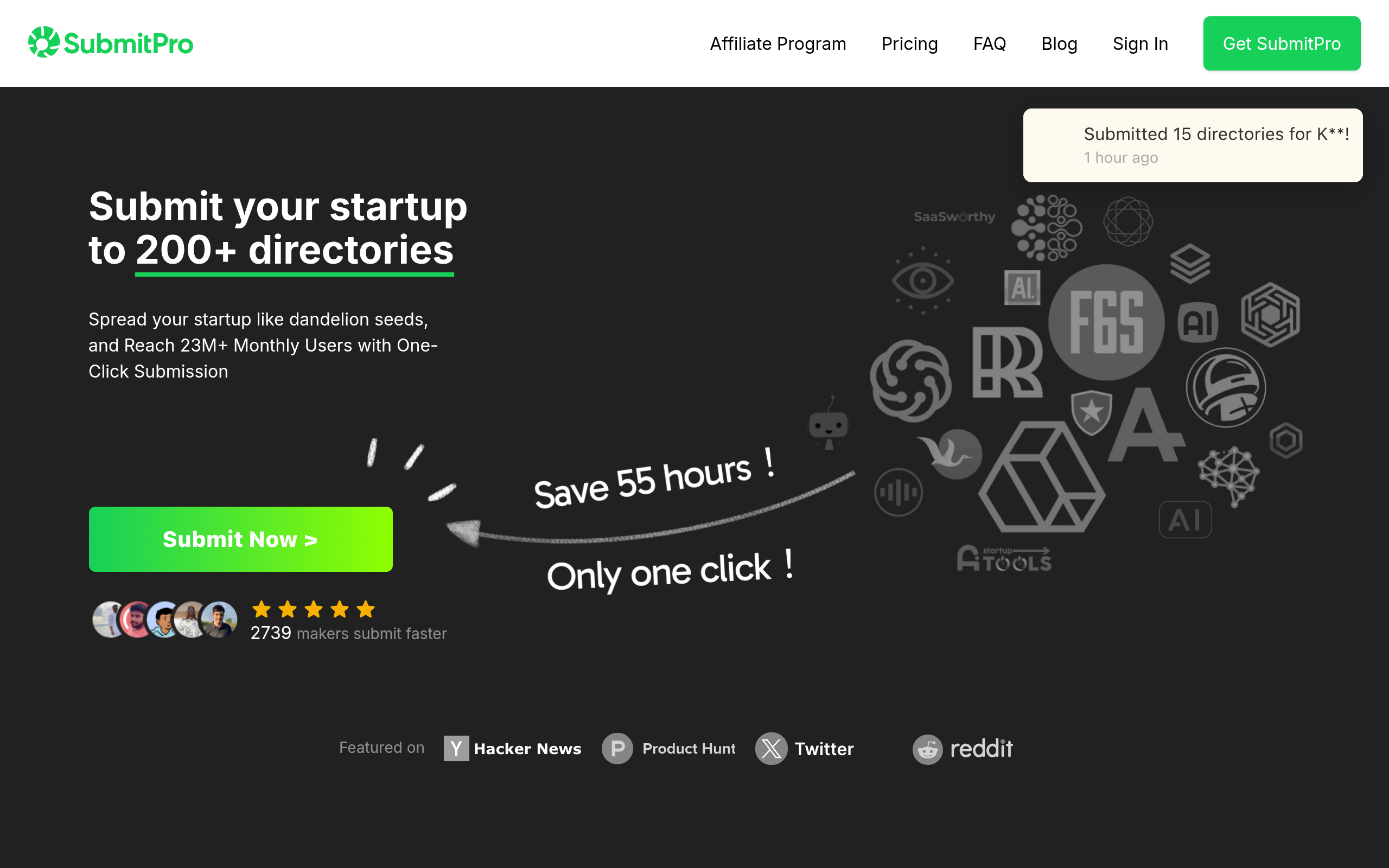Image resolution: width=1389 pixels, height=868 pixels.
Task: Click the SubmitPro dandelion logo icon
Action: (x=43, y=42)
